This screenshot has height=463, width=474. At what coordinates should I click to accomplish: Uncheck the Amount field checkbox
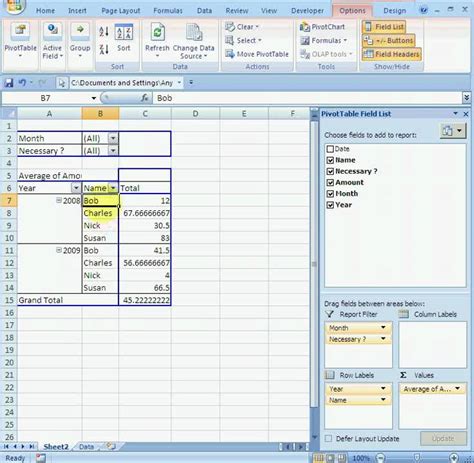[330, 183]
